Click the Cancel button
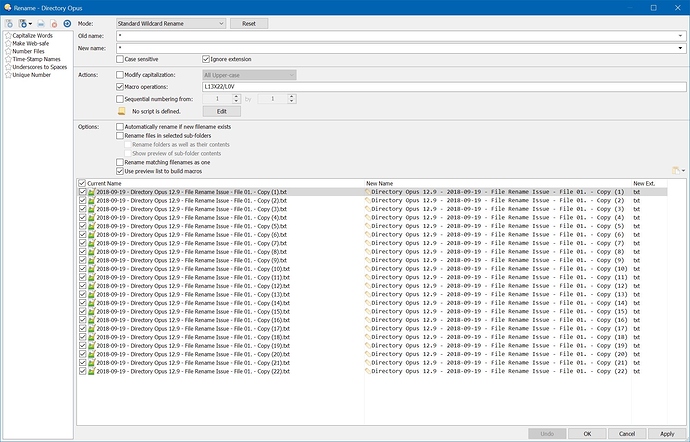This screenshot has height=442, width=690. tap(627, 434)
